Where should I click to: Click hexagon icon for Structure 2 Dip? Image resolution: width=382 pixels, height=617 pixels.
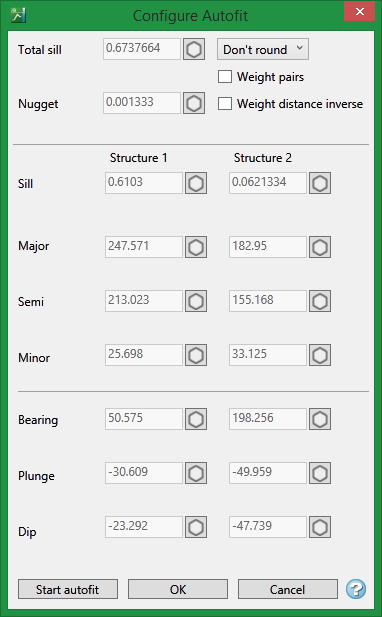[x=320, y=527]
